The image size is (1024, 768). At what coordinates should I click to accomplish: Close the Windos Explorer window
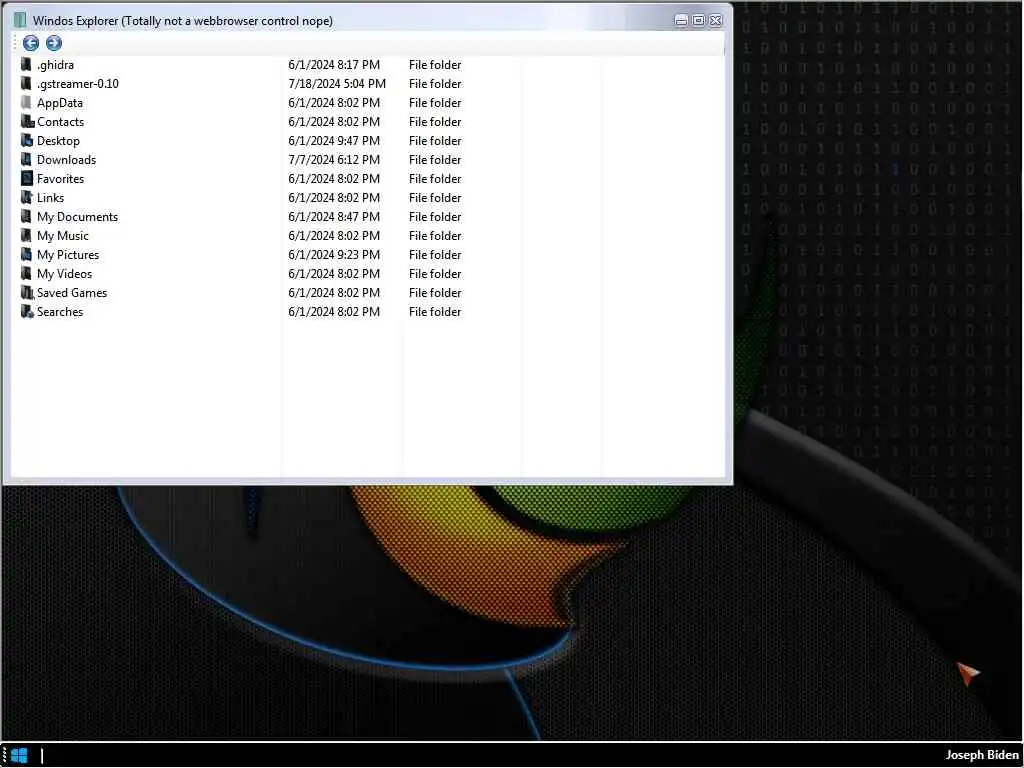tap(716, 20)
